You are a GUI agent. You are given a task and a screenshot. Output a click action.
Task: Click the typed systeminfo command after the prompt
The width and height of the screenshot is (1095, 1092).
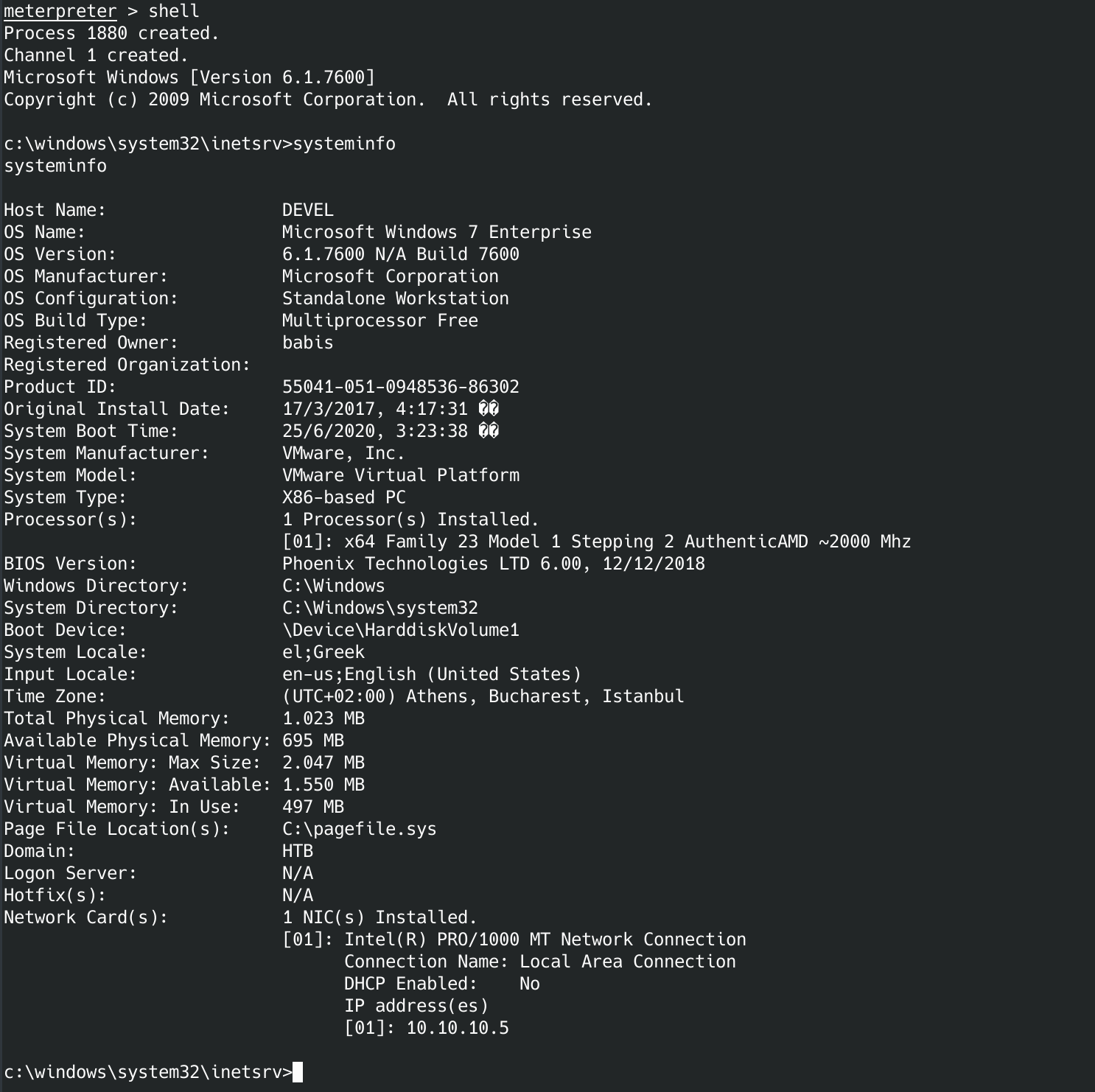[x=344, y=144]
